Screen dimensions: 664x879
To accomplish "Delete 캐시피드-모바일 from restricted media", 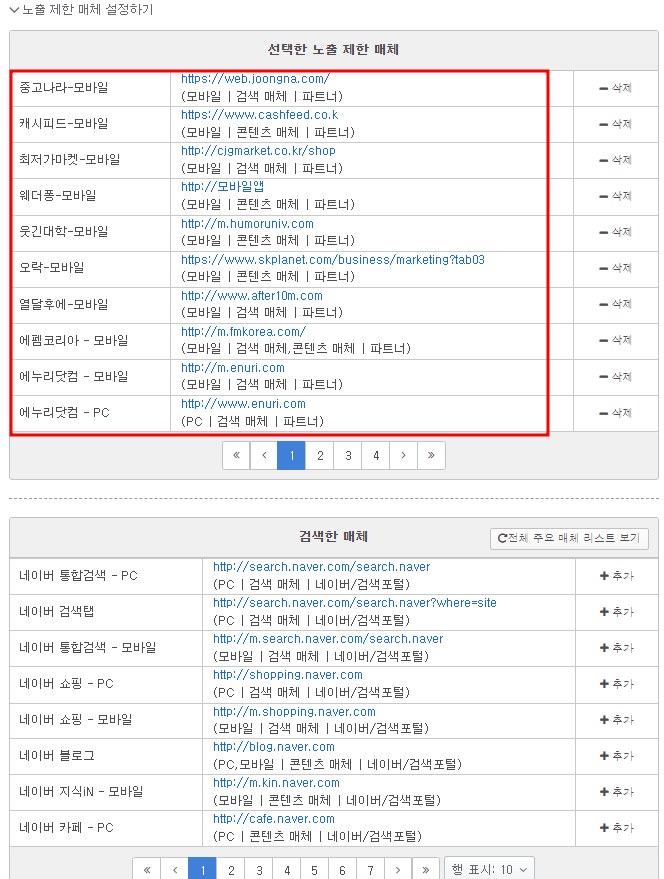I will point(615,124).
